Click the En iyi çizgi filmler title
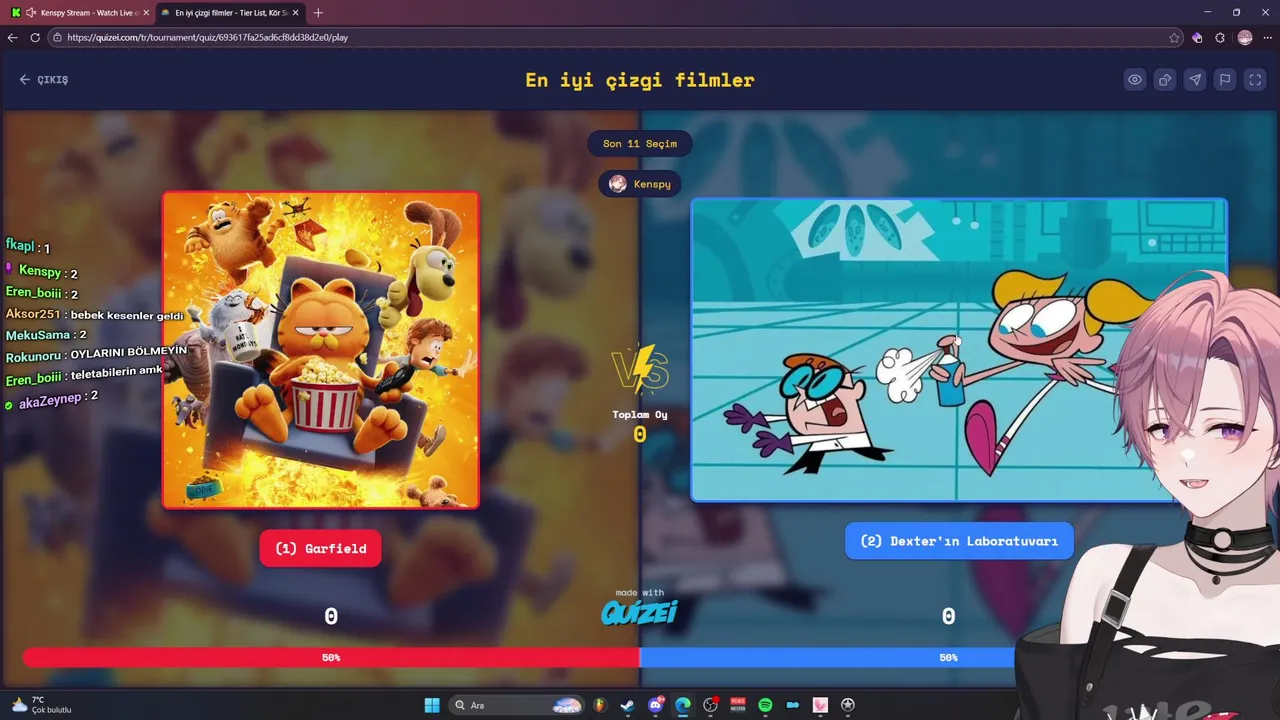This screenshot has width=1280, height=720. pos(640,80)
